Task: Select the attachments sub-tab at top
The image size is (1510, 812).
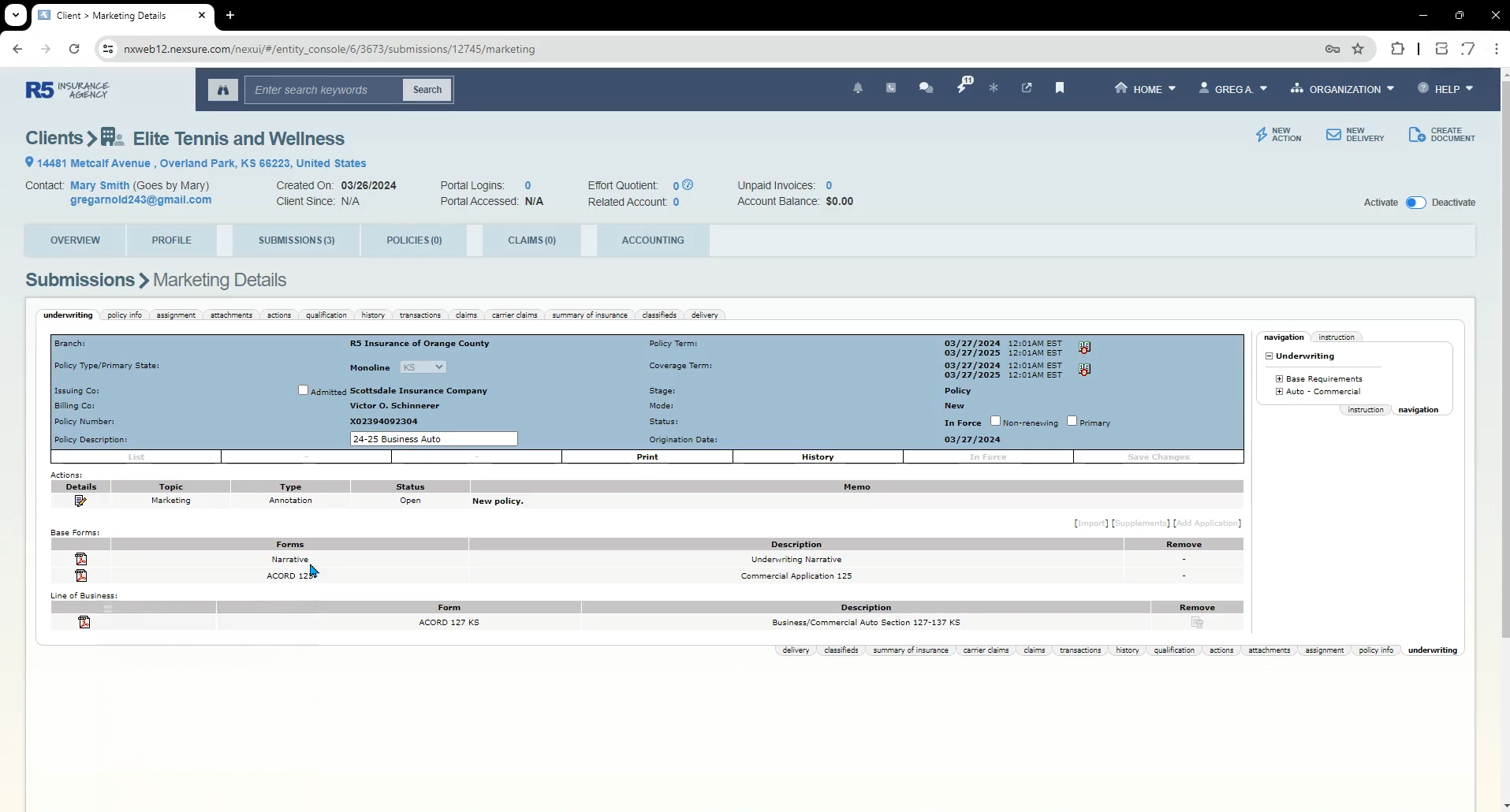Action: (231, 315)
